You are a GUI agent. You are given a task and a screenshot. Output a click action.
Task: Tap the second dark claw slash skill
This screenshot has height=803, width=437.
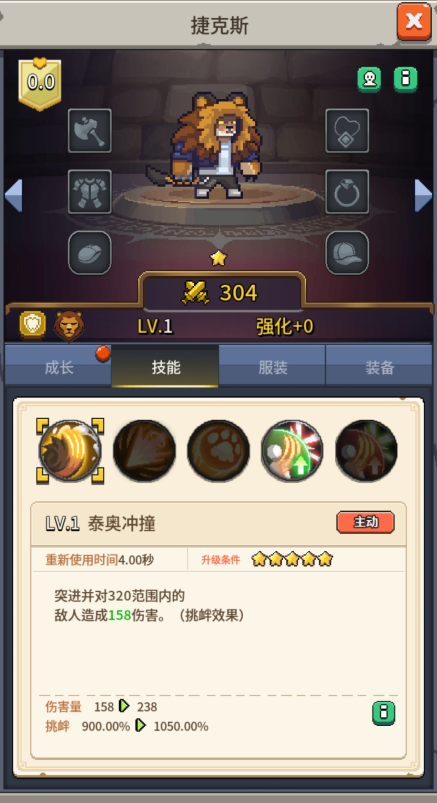144,451
